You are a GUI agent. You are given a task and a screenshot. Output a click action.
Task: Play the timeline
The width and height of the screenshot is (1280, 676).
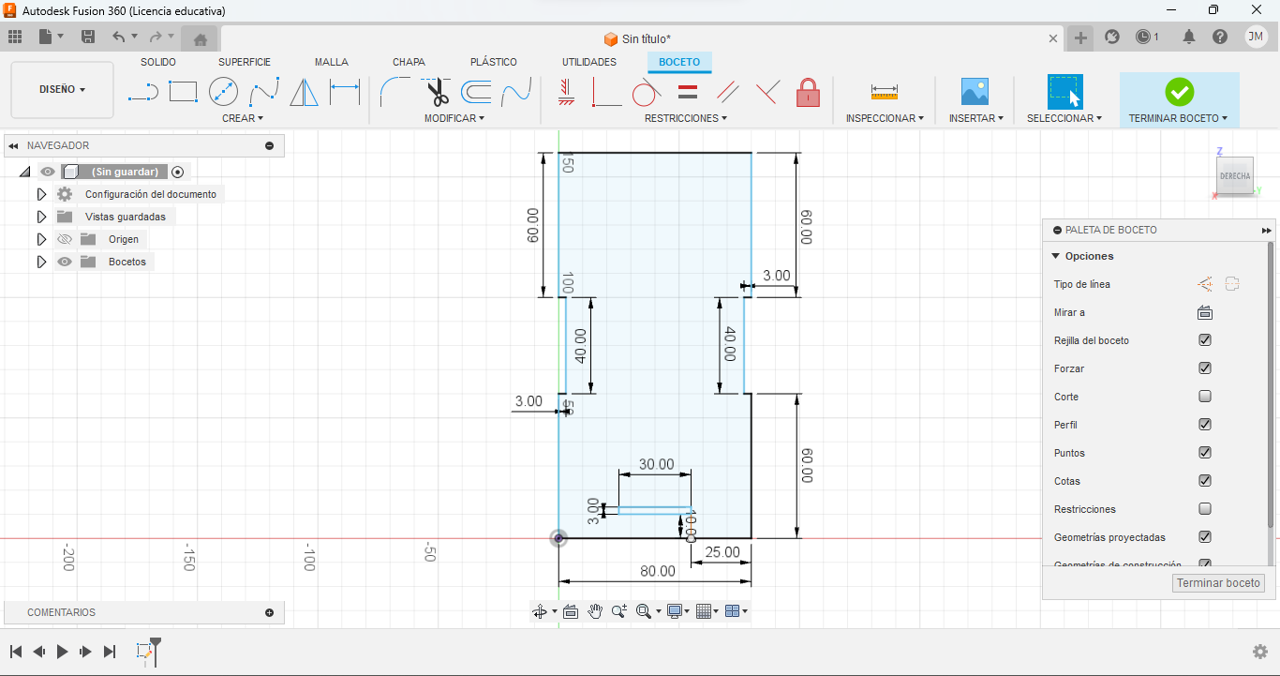click(x=62, y=651)
